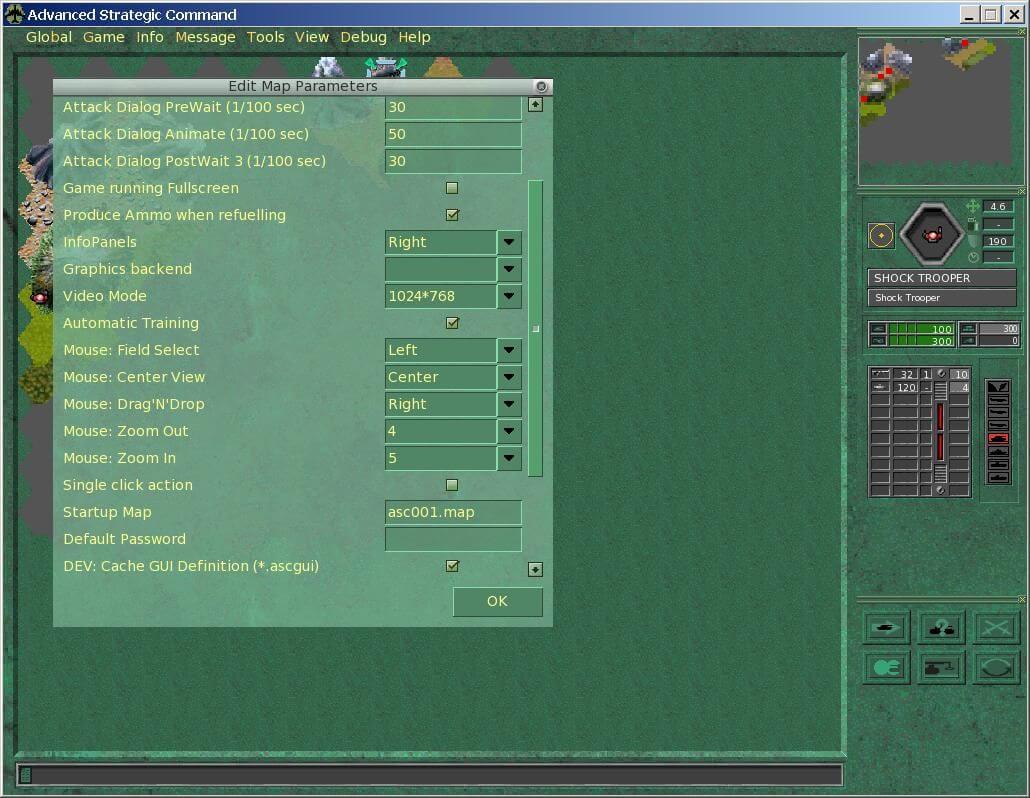Click the green round unit icon in action panel

click(x=886, y=667)
